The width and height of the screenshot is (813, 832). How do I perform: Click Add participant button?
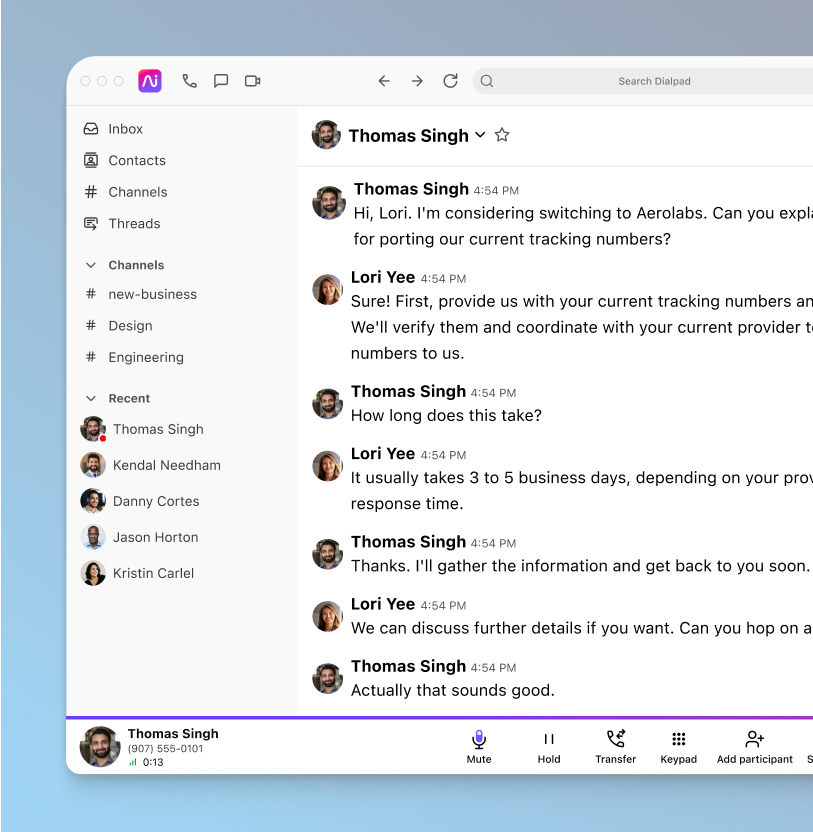point(755,747)
